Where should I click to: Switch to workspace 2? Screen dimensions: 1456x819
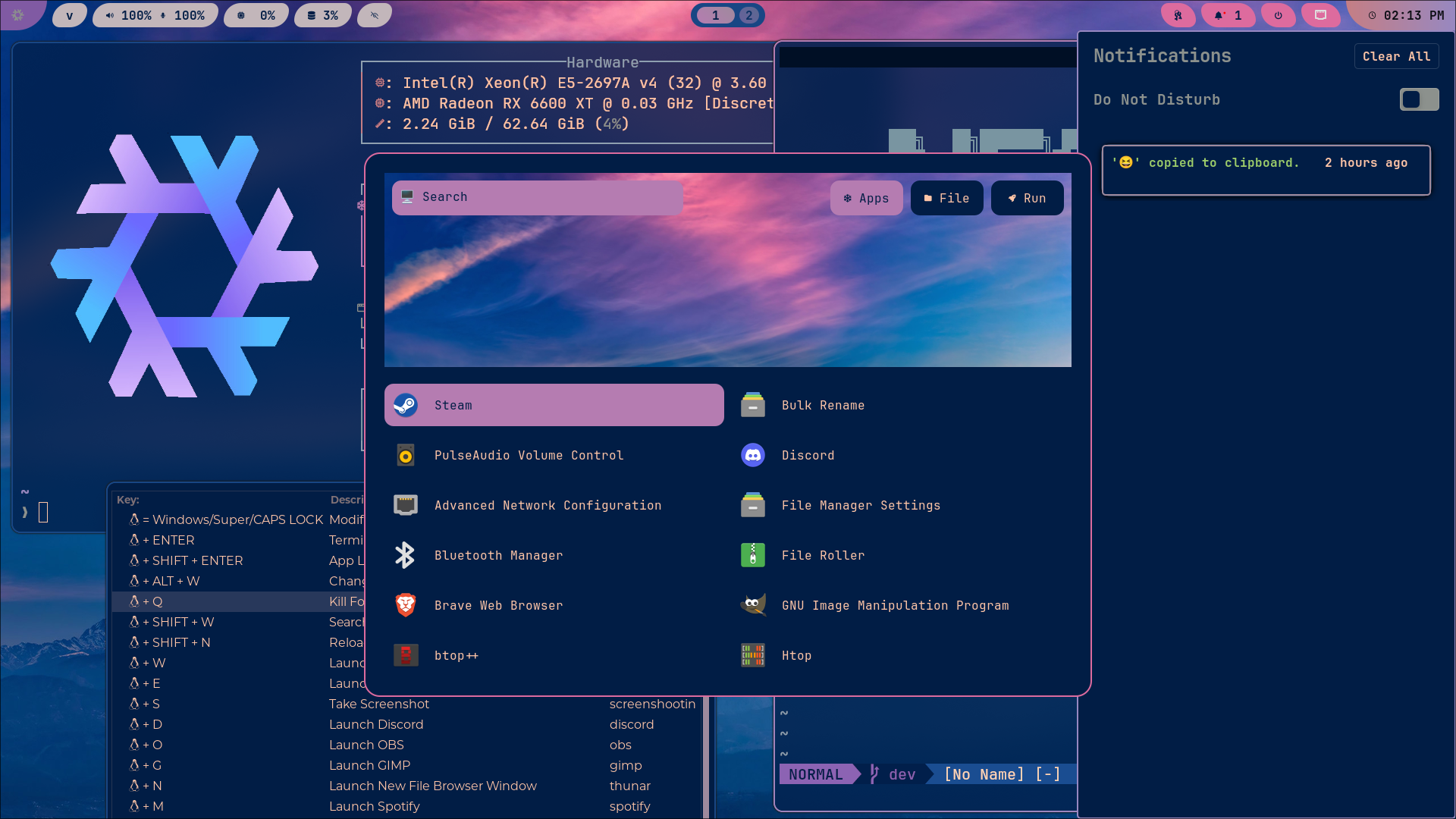coord(749,14)
